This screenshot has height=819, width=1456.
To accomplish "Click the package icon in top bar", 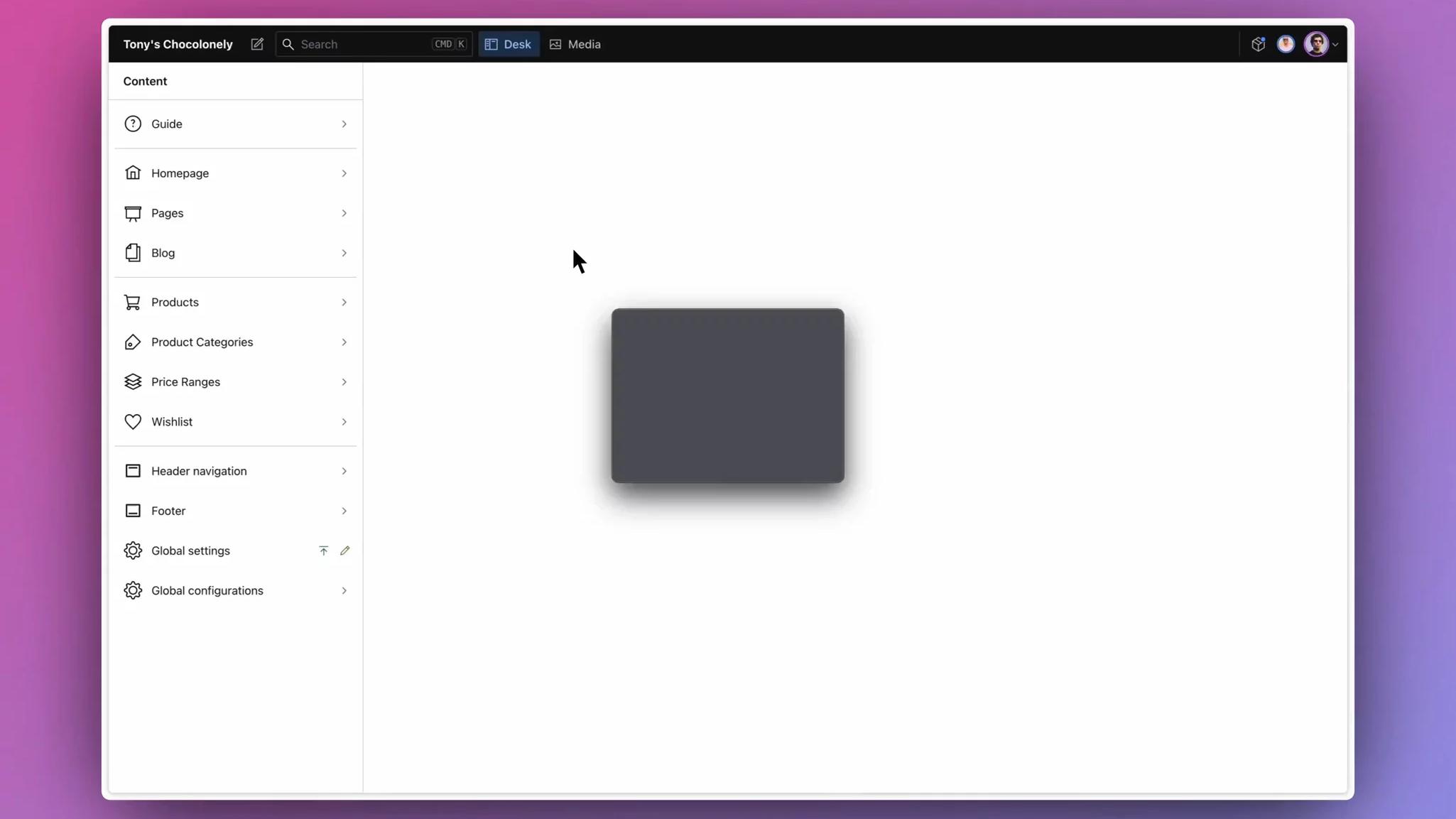I will point(1258,44).
